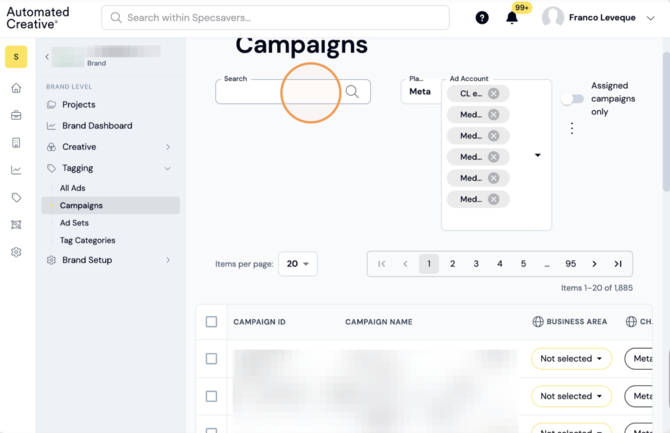This screenshot has width=670, height=433.
Task: Go to page 3 in pagination
Action: (476, 264)
